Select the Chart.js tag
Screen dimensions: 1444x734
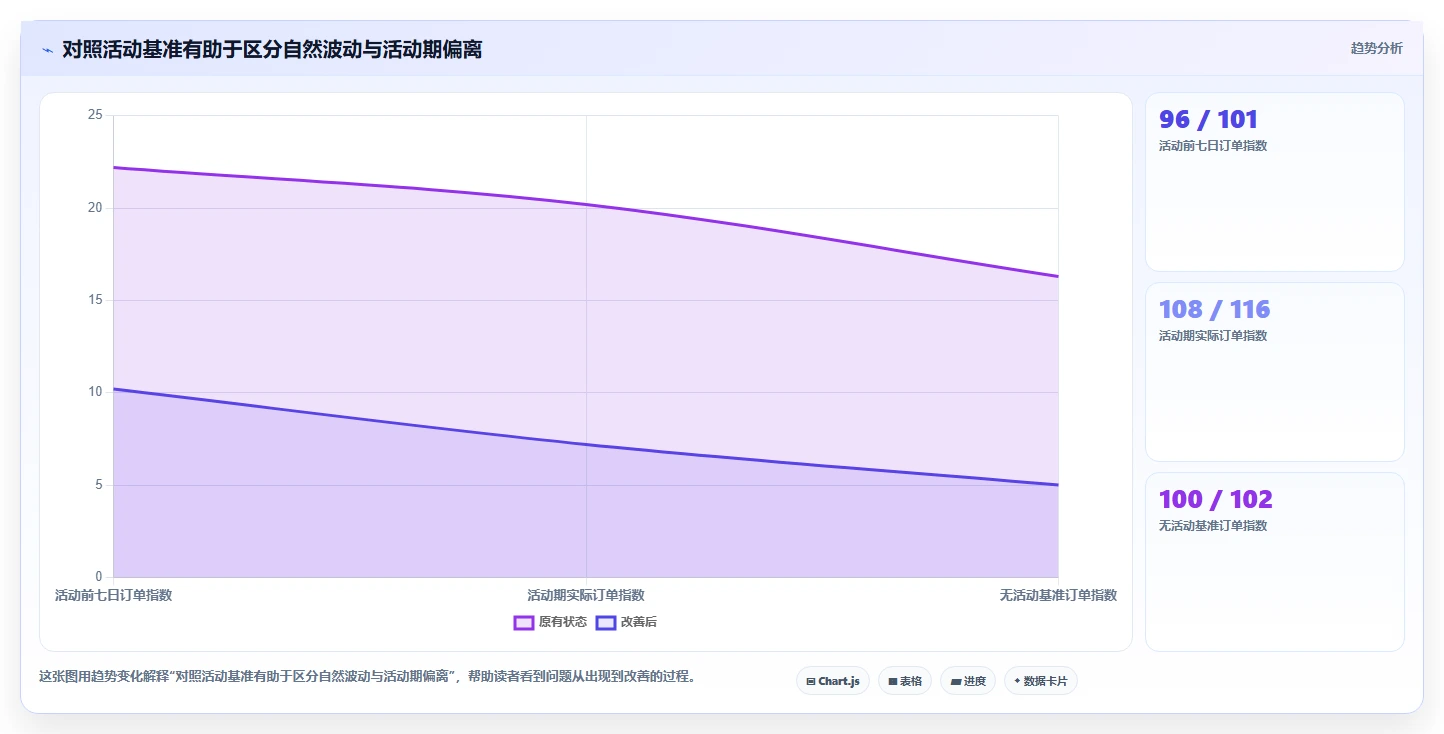(x=833, y=681)
